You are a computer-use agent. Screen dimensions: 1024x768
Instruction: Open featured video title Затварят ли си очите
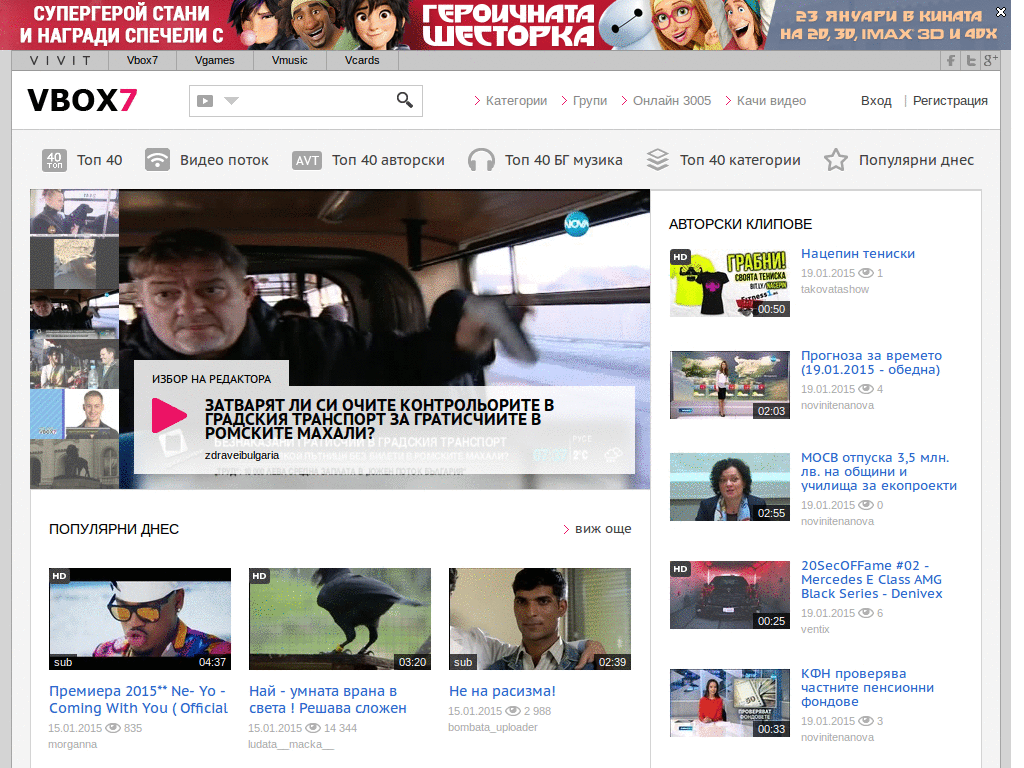tap(379, 419)
